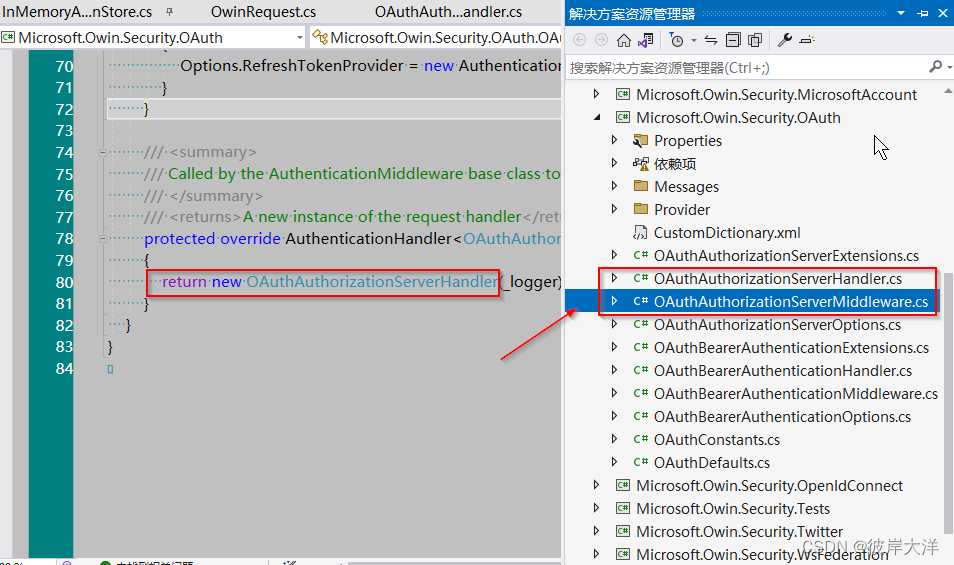Close the Solution Explorer panel
This screenshot has width=954, height=565.
pos(943,13)
